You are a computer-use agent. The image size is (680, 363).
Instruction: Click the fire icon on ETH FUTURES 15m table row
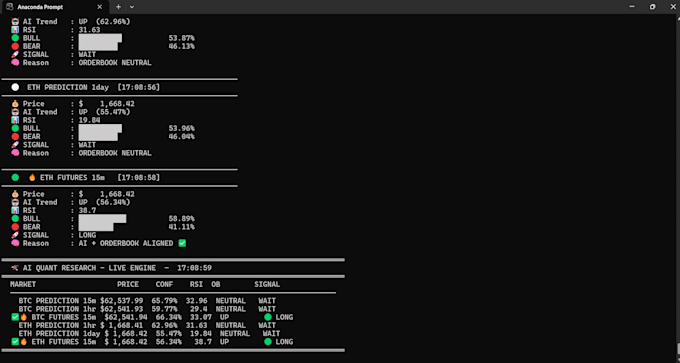tap(23, 342)
